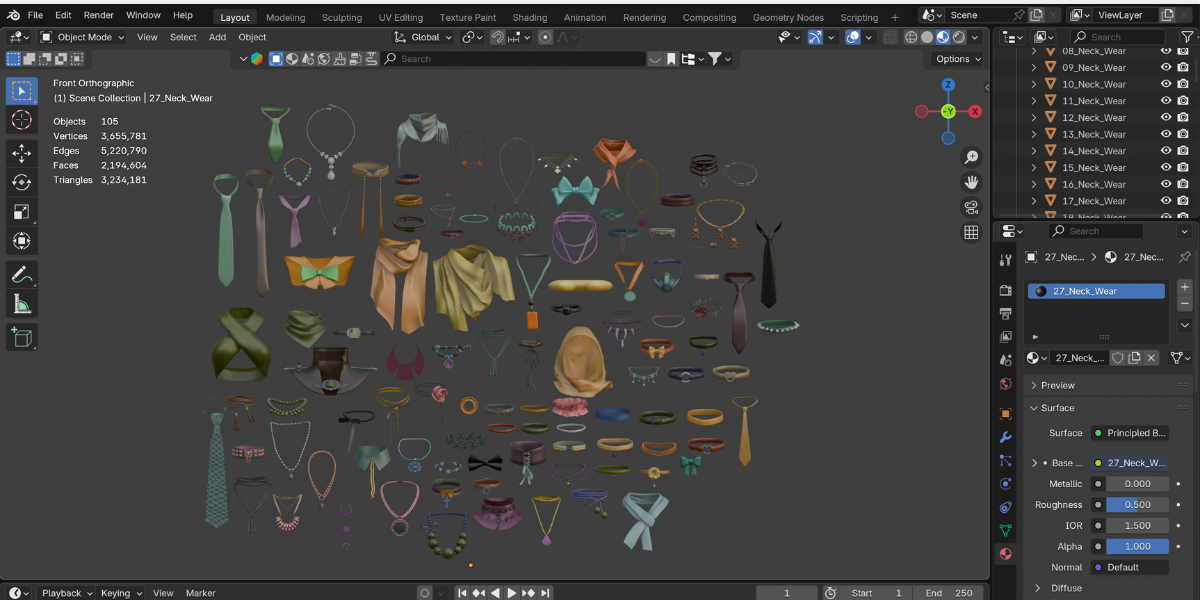This screenshot has height=600, width=1200.
Task: Select the Cursor tool in toolbar
Action: tap(21, 121)
